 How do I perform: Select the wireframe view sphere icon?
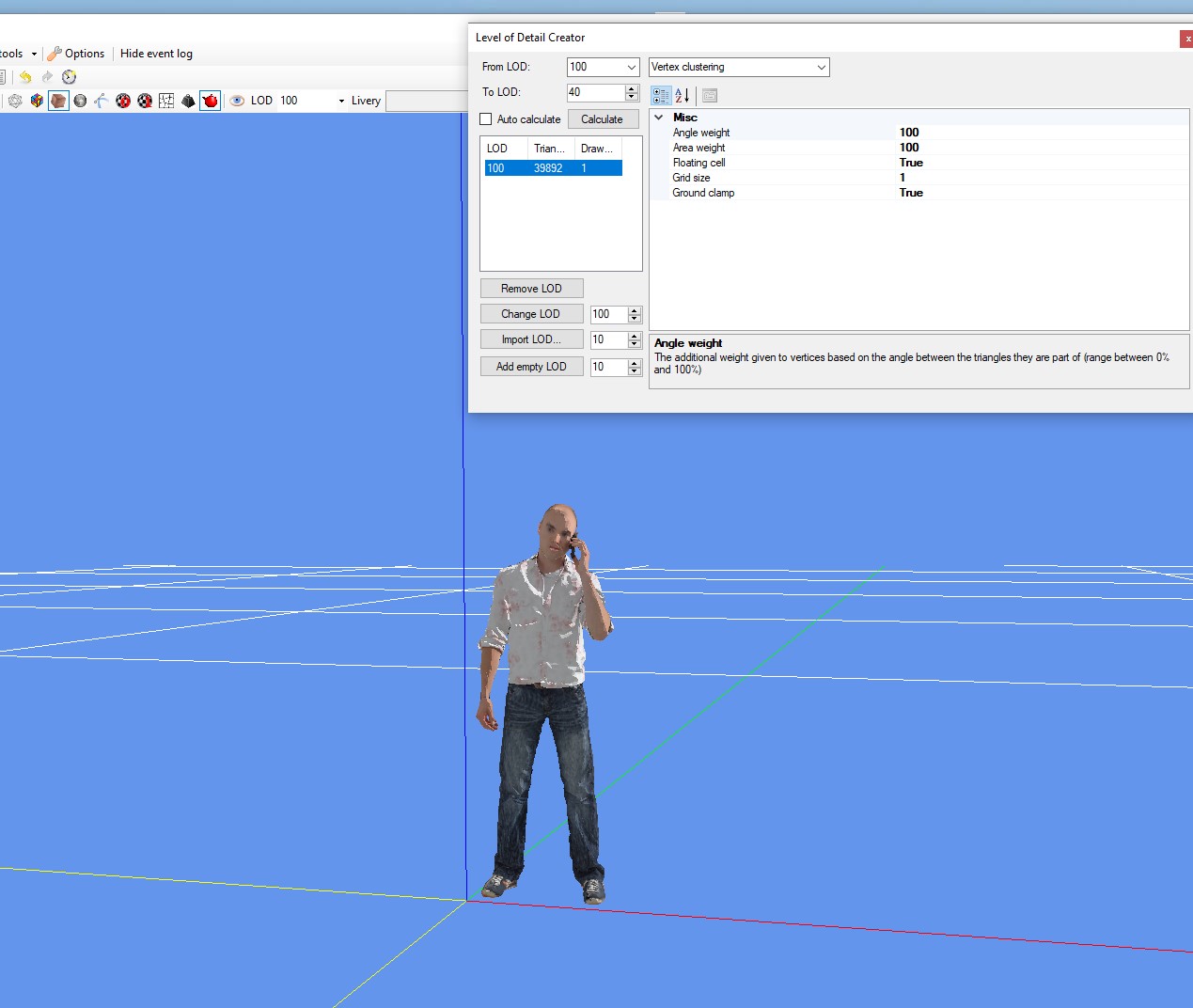tap(15, 100)
